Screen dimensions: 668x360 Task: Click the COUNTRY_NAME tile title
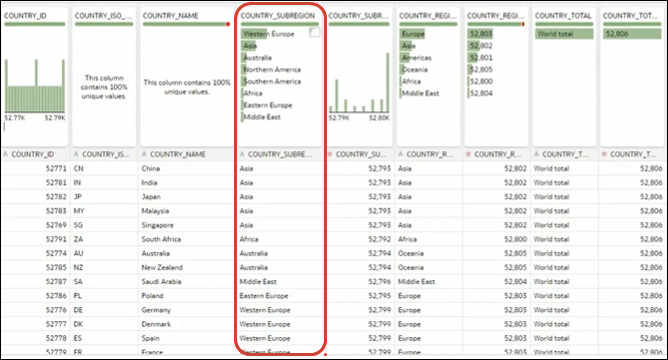(170, 16)
